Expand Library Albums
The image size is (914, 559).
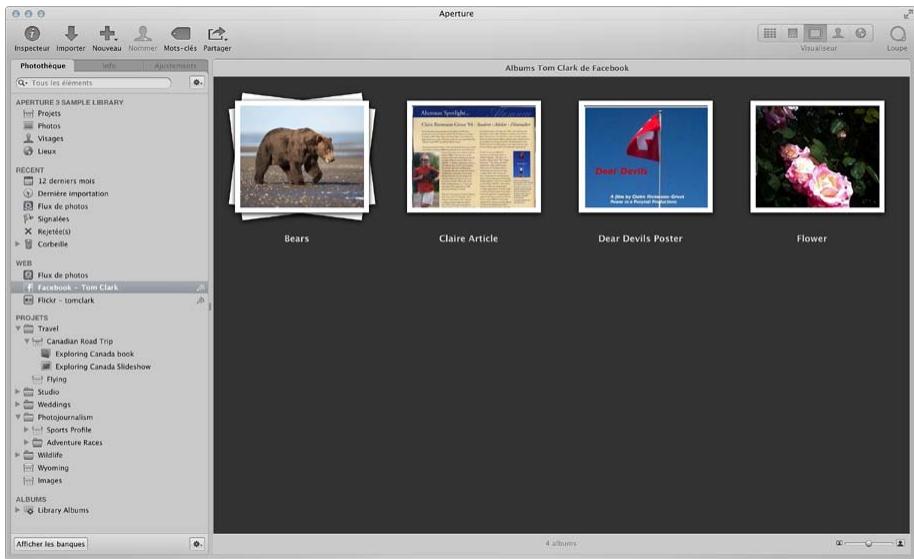[x=17, y=510]
